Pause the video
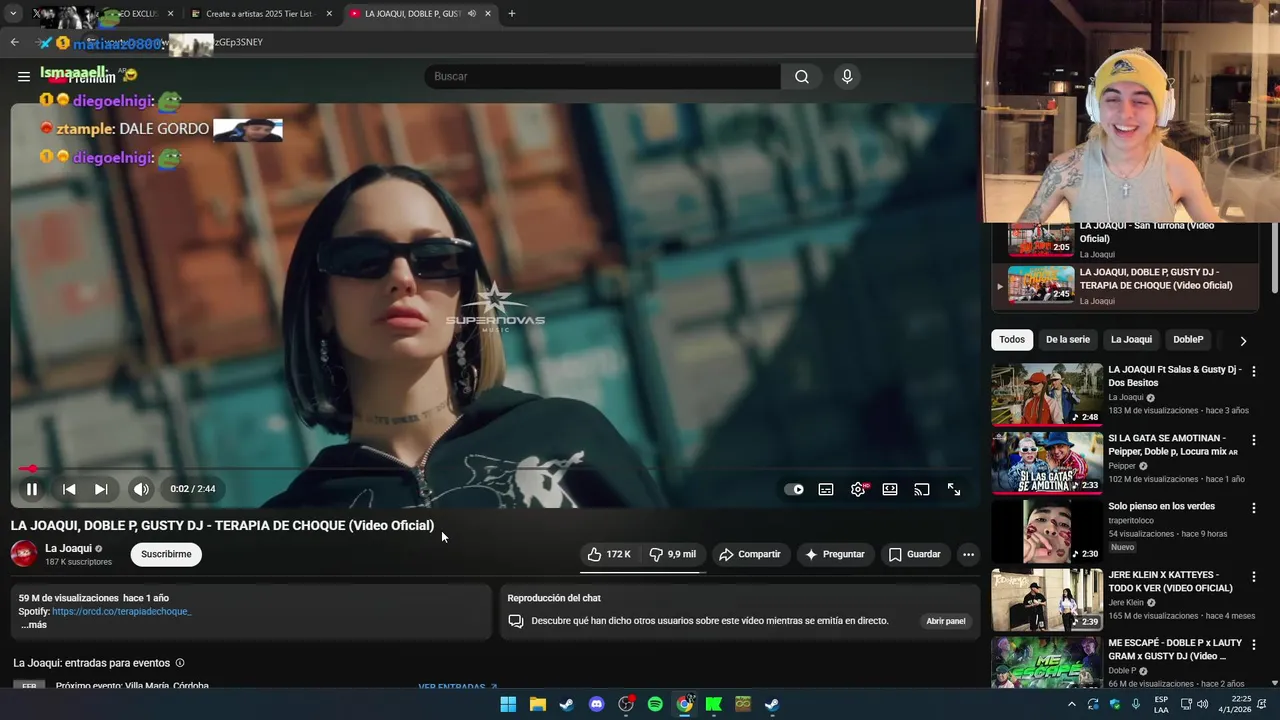Screen dimensions: 1280x720 pos(32,489)
